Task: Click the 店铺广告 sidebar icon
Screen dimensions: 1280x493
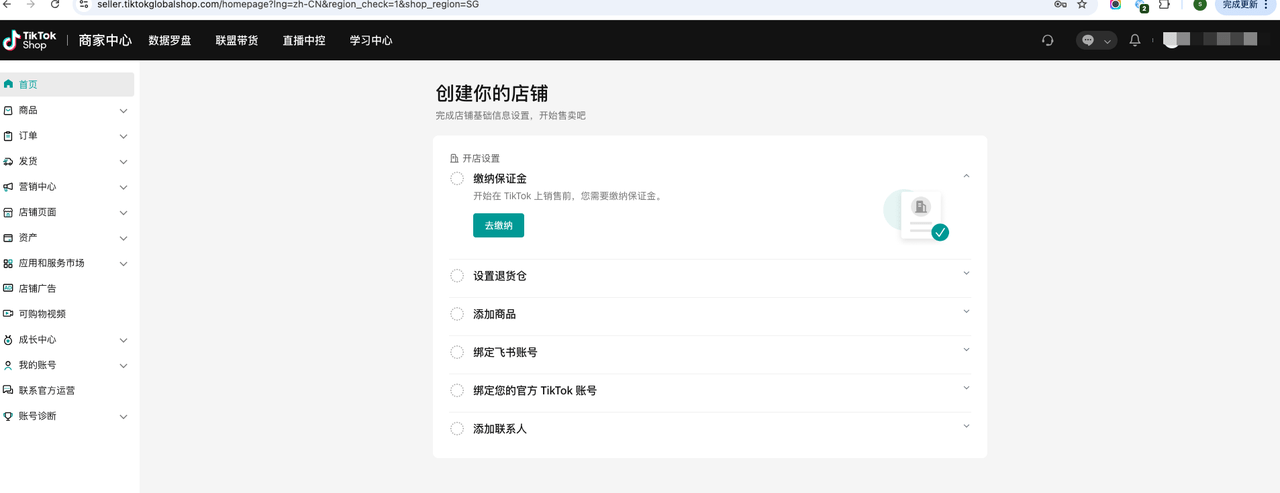Action: (9, 288)
